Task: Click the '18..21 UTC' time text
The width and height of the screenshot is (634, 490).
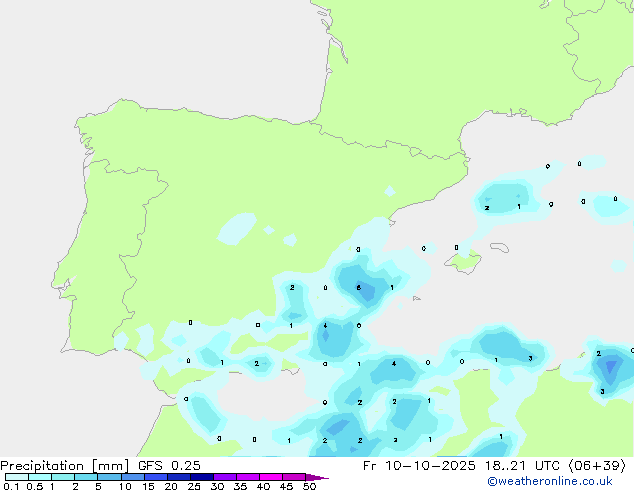Action: (523, 465)
